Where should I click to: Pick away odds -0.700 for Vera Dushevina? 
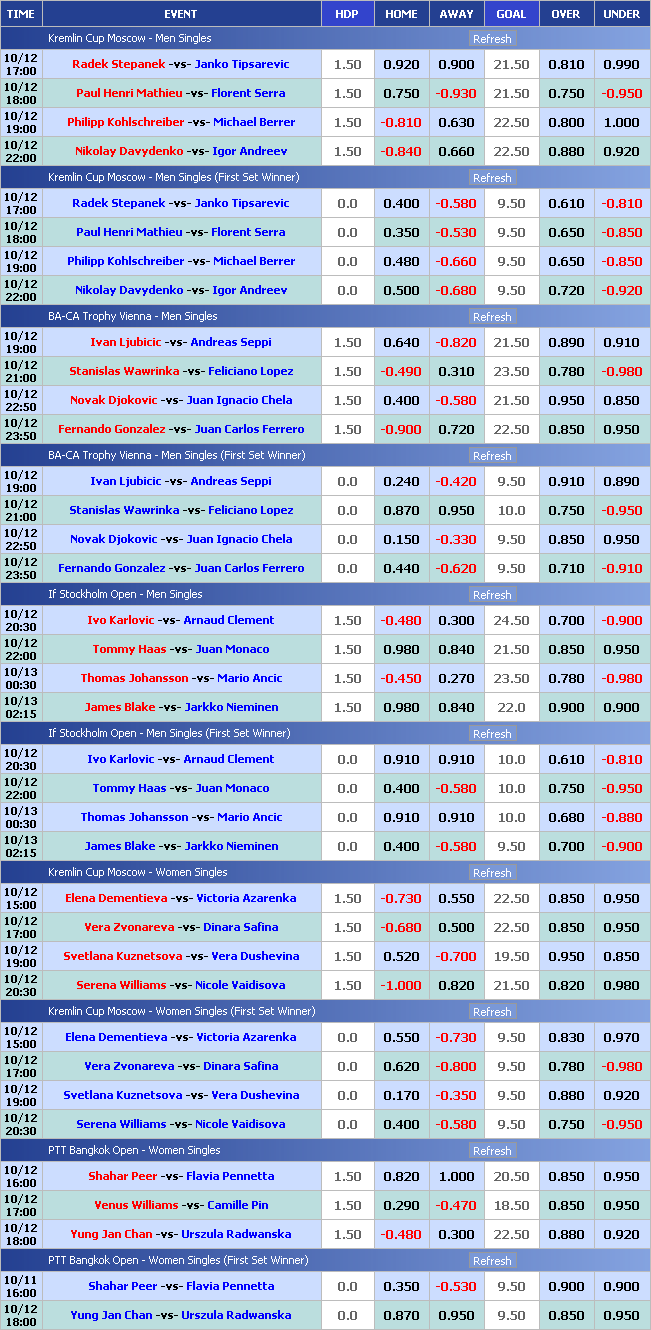(456, 956)
